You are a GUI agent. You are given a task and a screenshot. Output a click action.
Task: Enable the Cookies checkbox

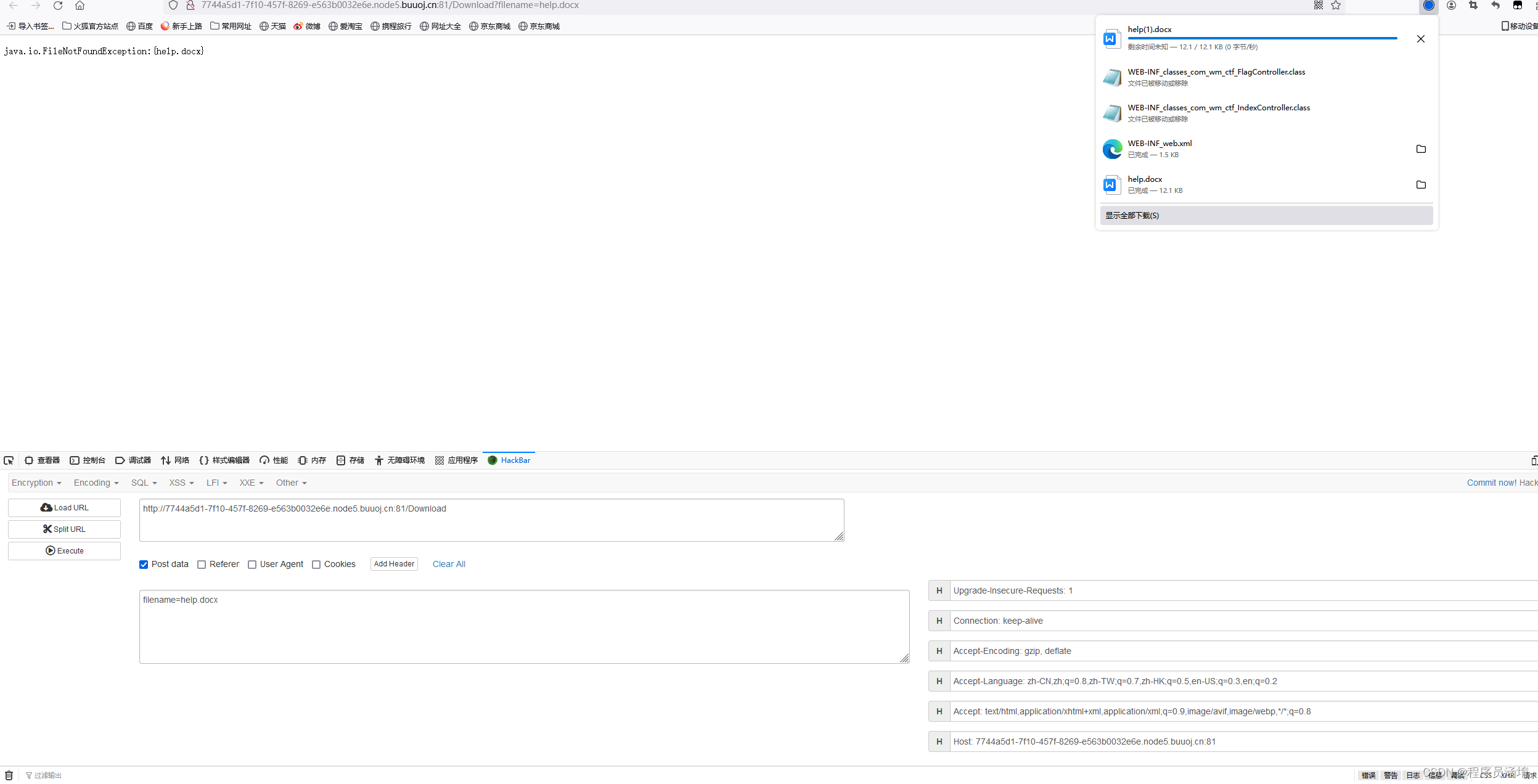point(316,565)
